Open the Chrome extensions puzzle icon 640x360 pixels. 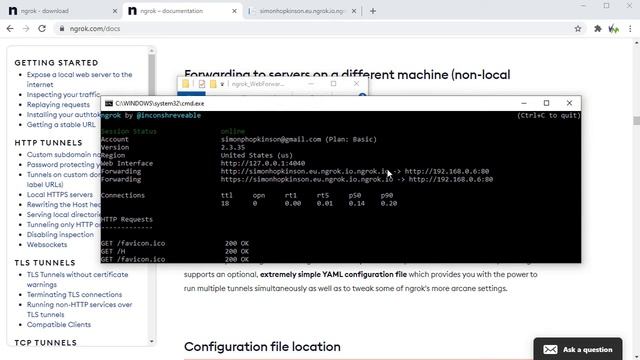point(598,29)
